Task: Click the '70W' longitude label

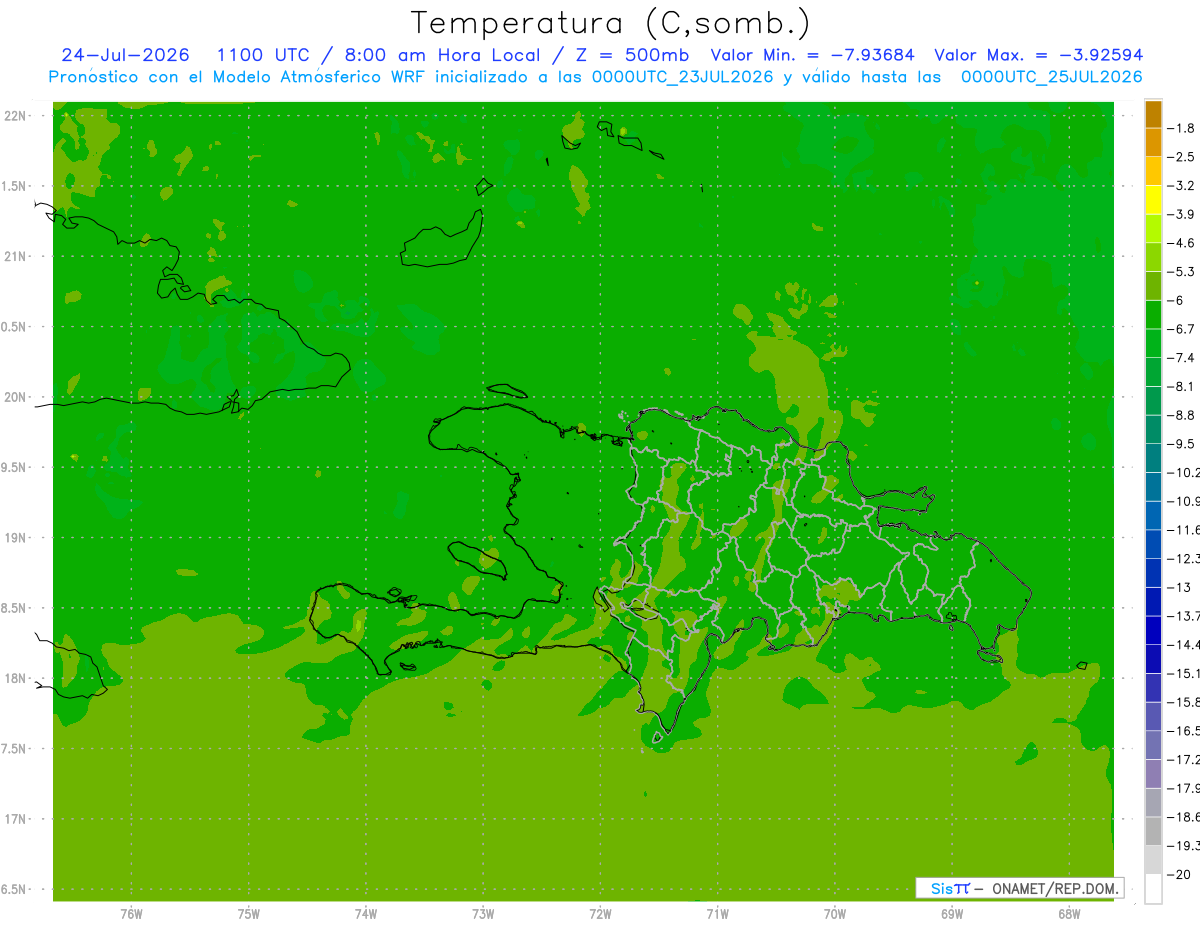Action: click(x=835, y=914)
